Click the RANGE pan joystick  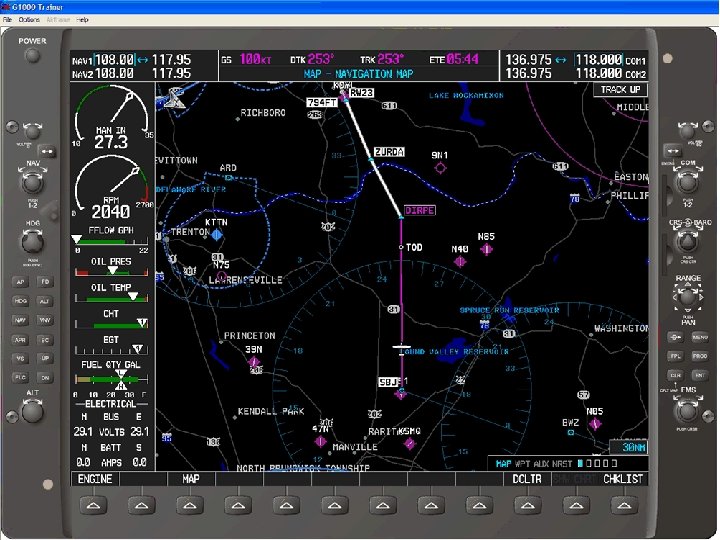(687, 297)
